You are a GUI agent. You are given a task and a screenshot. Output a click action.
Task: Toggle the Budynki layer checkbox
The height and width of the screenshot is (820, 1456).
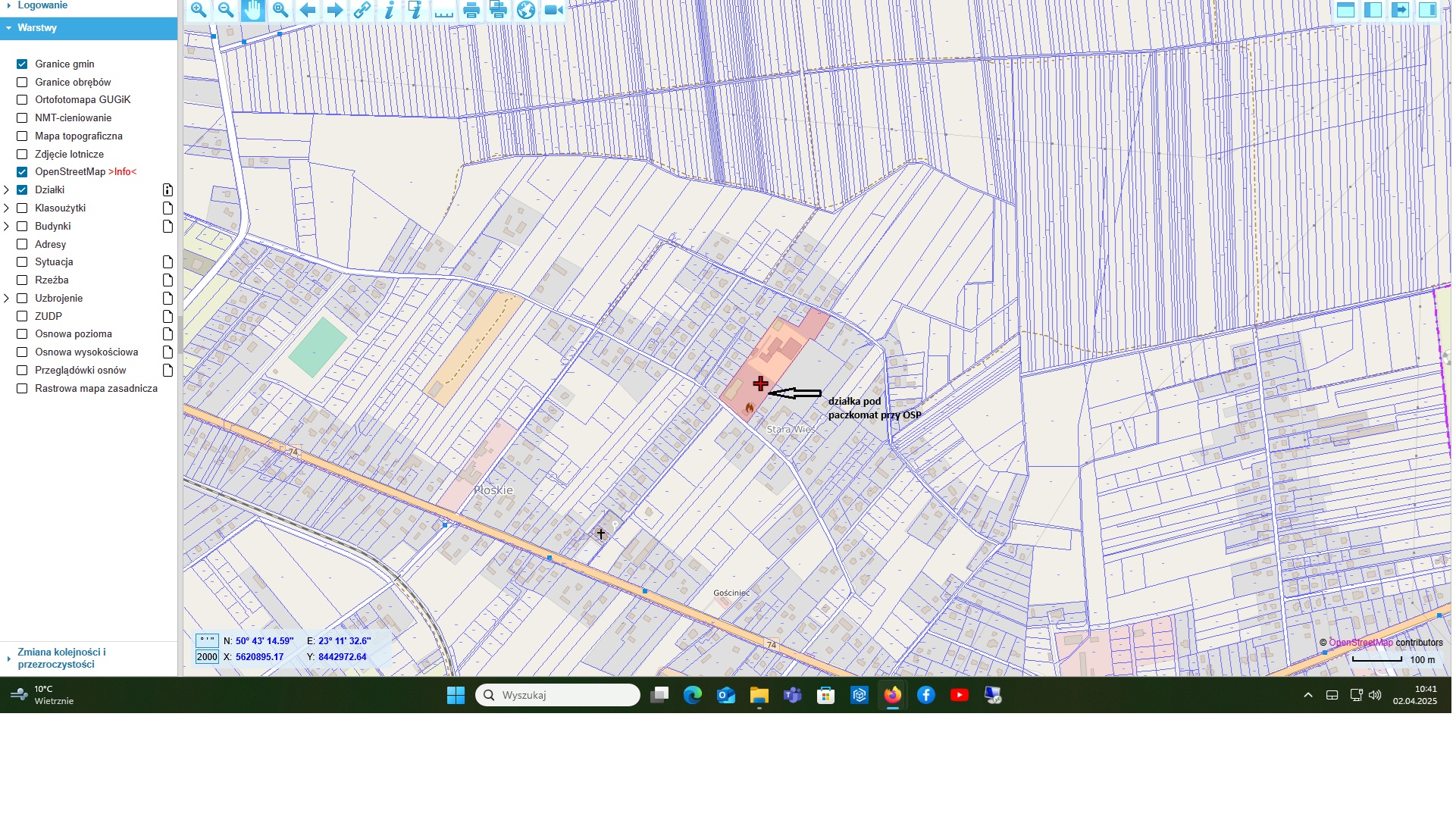[x=22, y=227]
